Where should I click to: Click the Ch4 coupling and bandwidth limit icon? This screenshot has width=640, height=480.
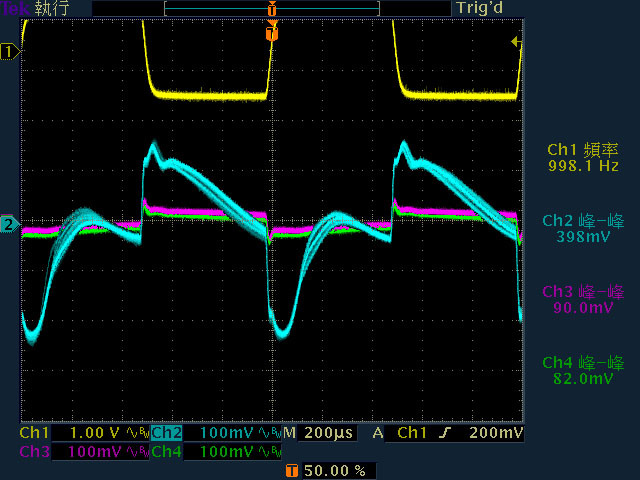pyautogui.click(x=269, y=452)
